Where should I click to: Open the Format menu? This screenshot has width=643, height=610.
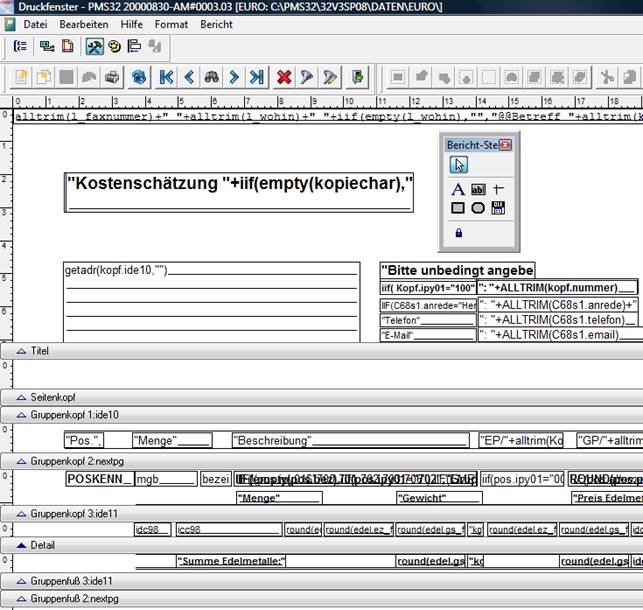pyautogui.click(x=171, y=23)
